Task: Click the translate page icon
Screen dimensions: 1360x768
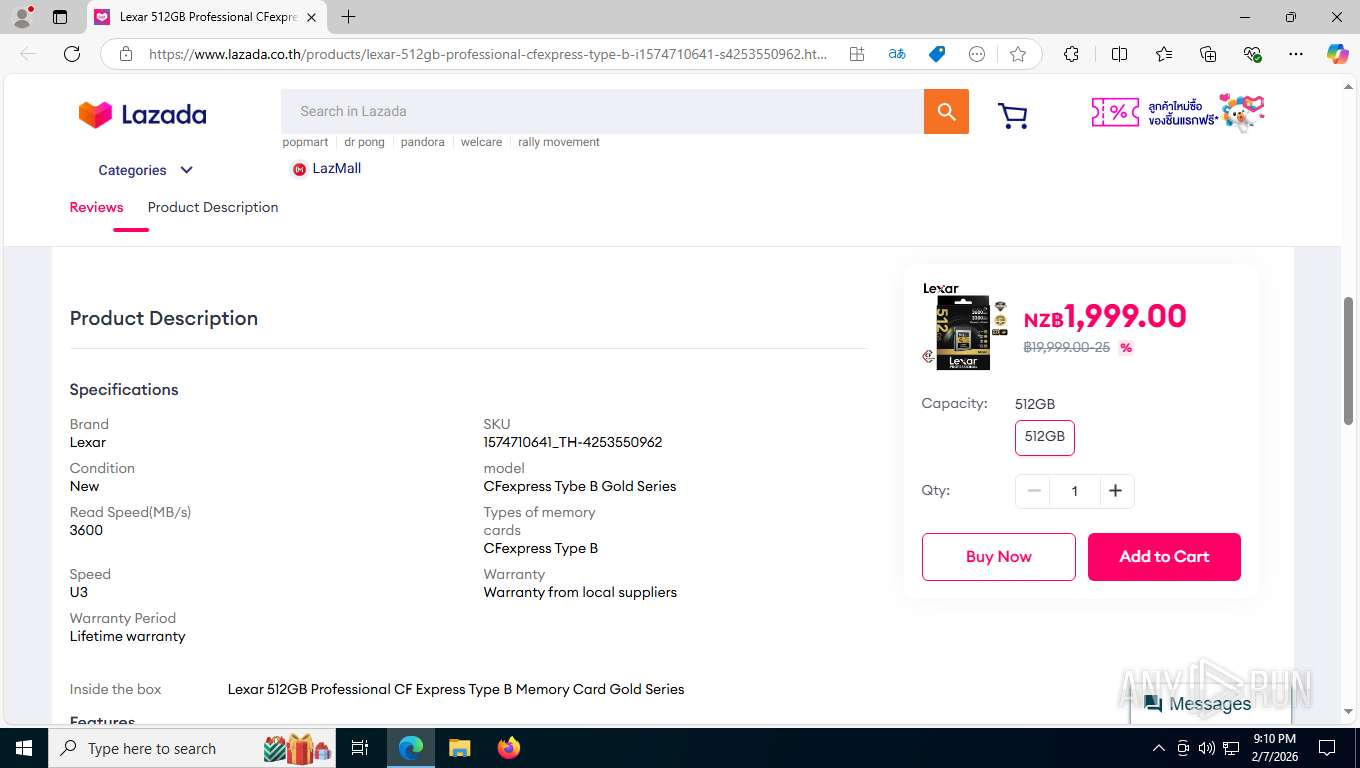Action: (x=897, y=54)
